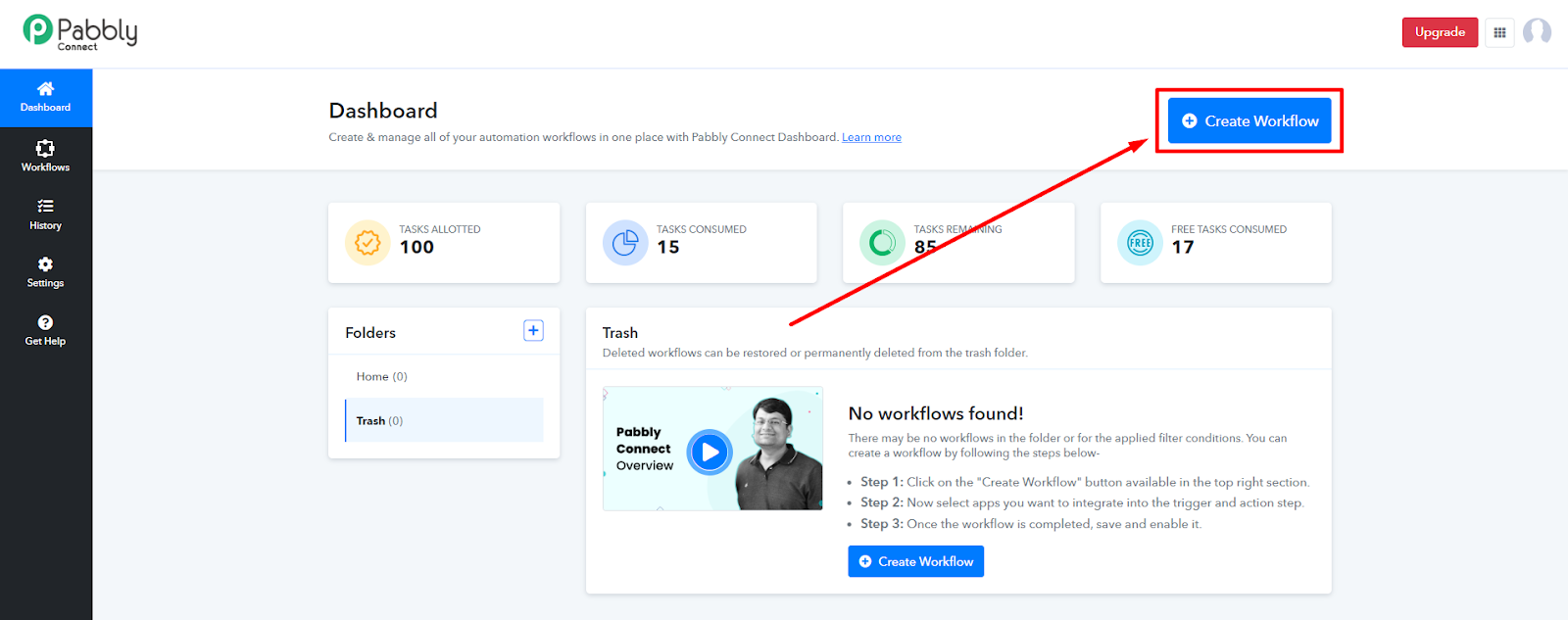Click the Folders panel heading
This screenshot has width=1568, height=620.
coord(370,333)
